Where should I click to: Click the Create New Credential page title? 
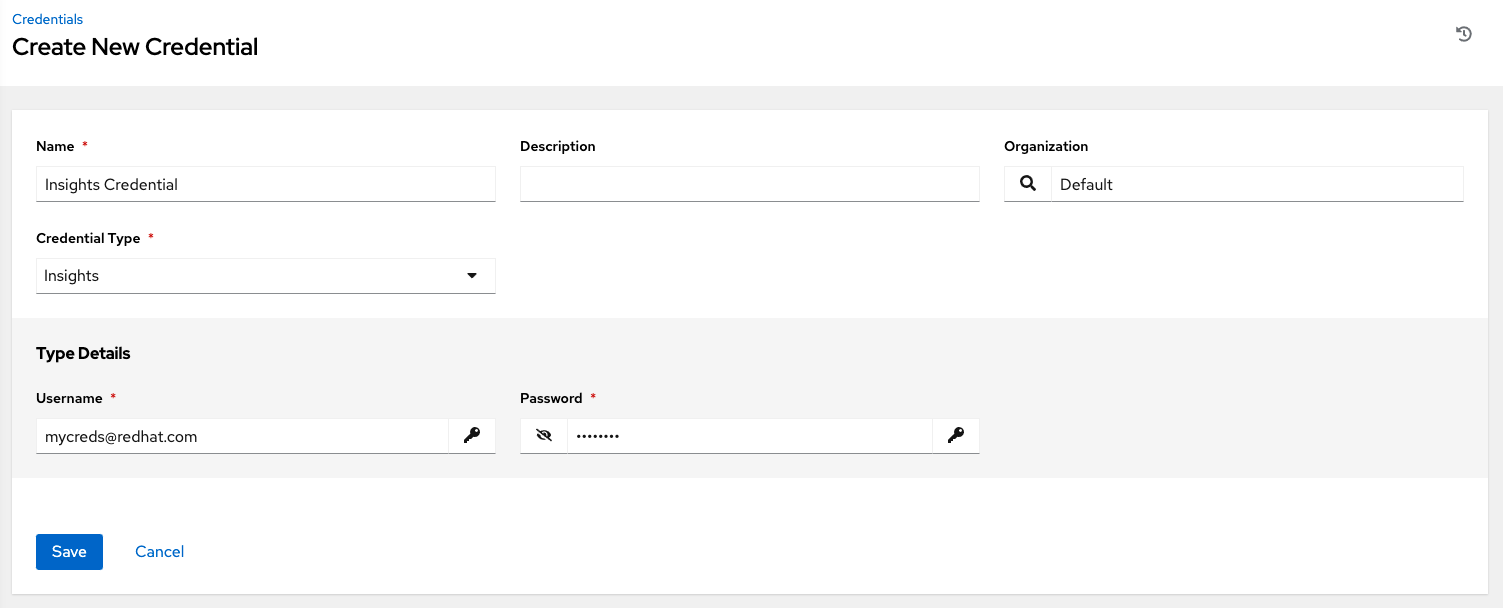point(135,47)
